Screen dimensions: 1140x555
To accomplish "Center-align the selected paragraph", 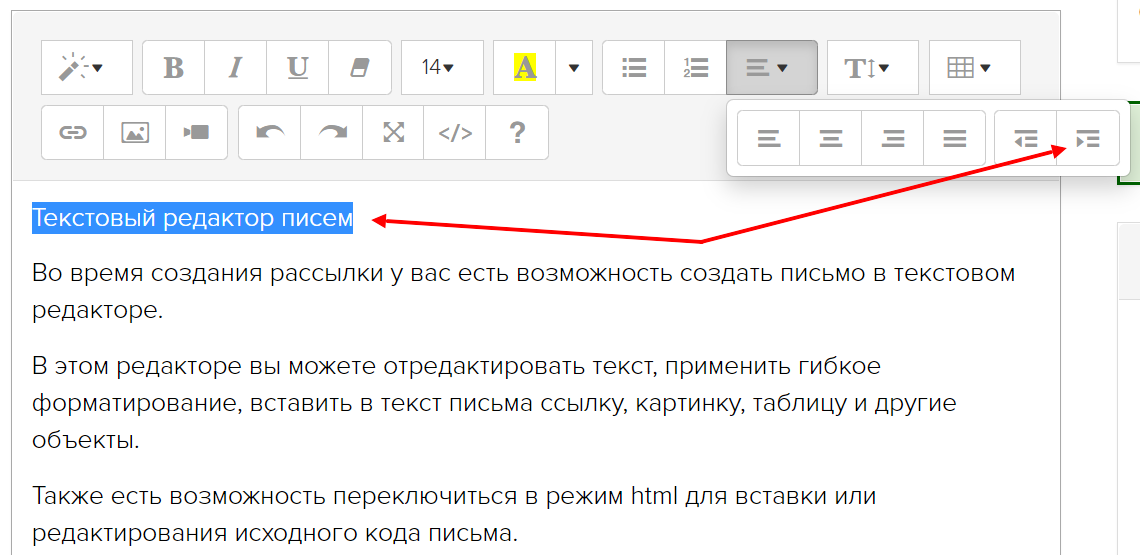I will pyautogui.click(x=831, y=139).
